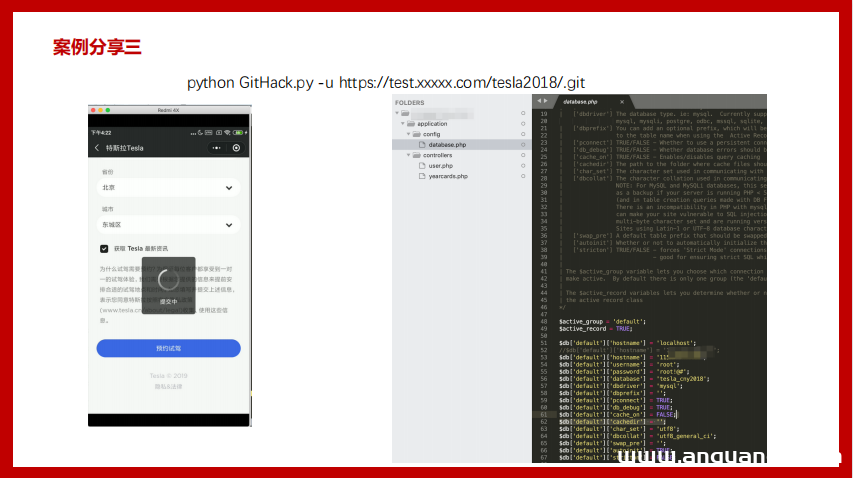Viewport: 853px width, 478px height.
Task: Collapse the config folder disclosure triangle
Action: (408, 134)
